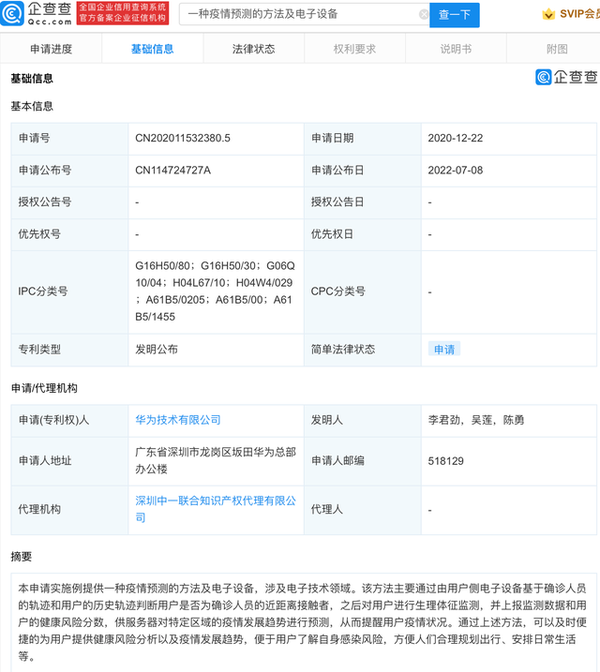Select publication number CN114724727A
The width and height of the screenshot is (600, 672).
[173, 170]
